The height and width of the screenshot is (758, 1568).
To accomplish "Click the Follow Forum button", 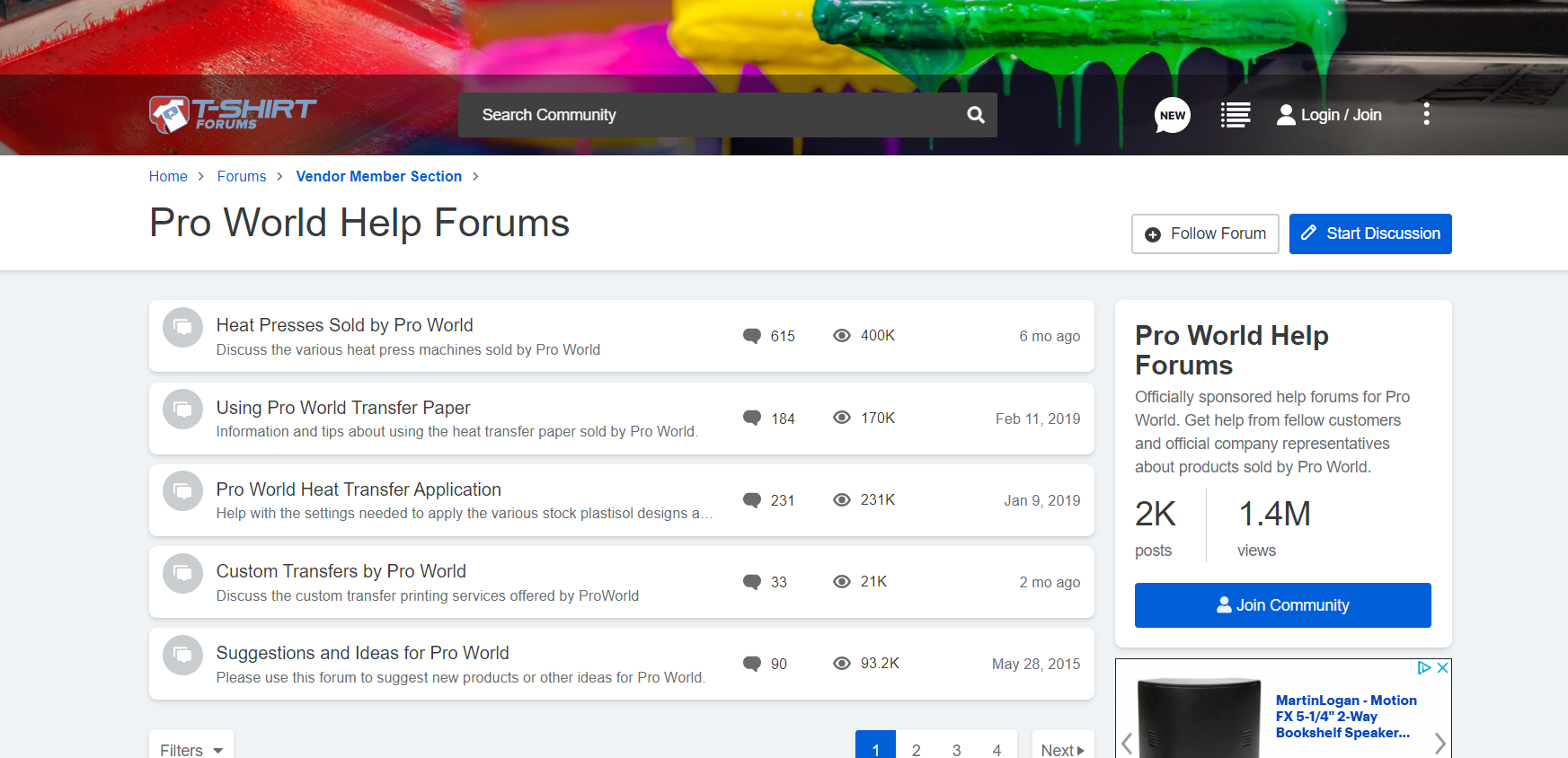I will point(1205,234).
